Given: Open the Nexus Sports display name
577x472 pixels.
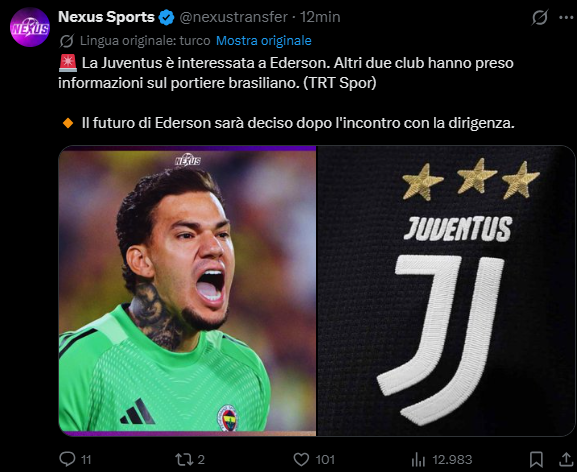Looking at the screenshot, I should [106, 17].
